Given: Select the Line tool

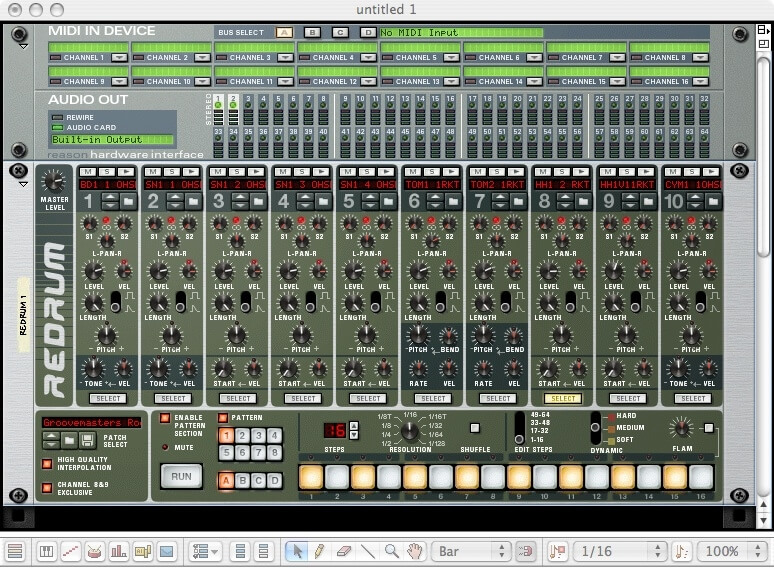Looking at the screenshot, I should [x=367, y=551].
